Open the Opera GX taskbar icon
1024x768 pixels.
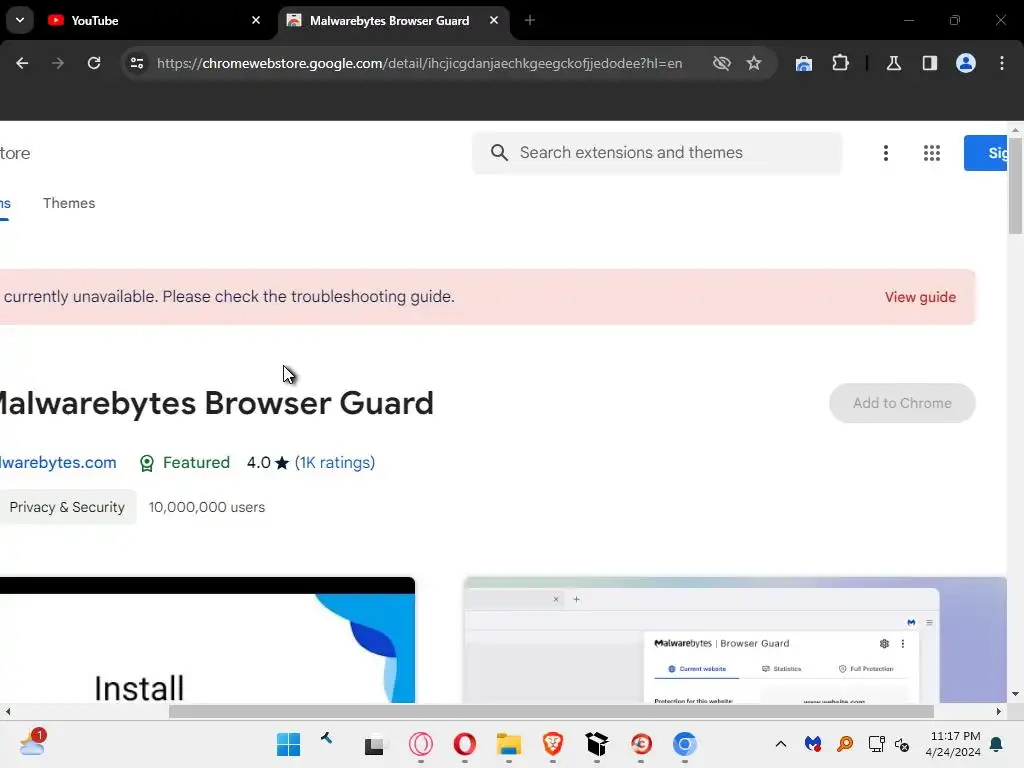point(421,744)
